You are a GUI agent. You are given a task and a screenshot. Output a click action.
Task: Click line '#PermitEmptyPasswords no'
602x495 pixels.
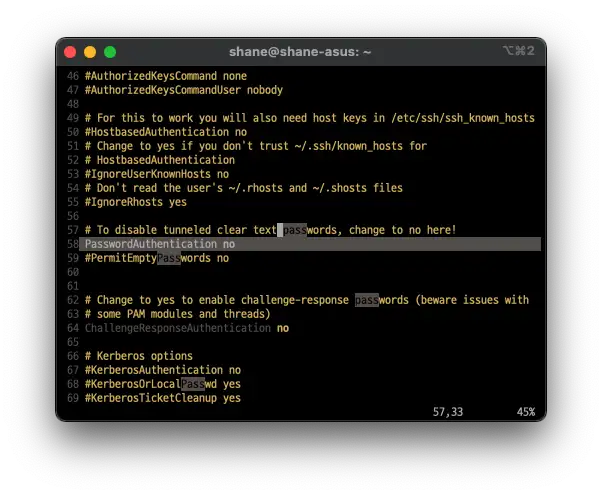157,258
